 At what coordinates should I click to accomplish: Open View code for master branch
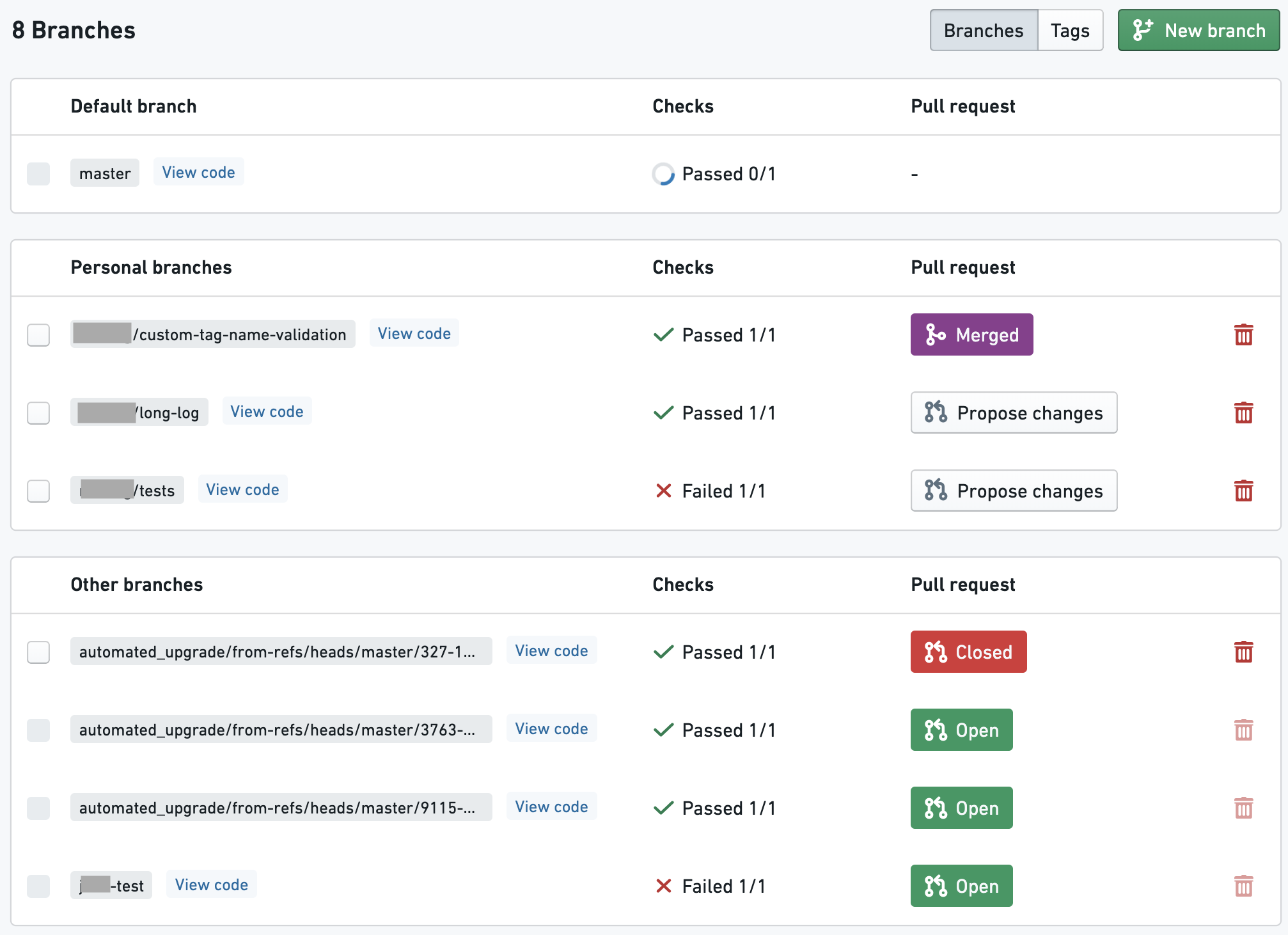click(198, 172)
